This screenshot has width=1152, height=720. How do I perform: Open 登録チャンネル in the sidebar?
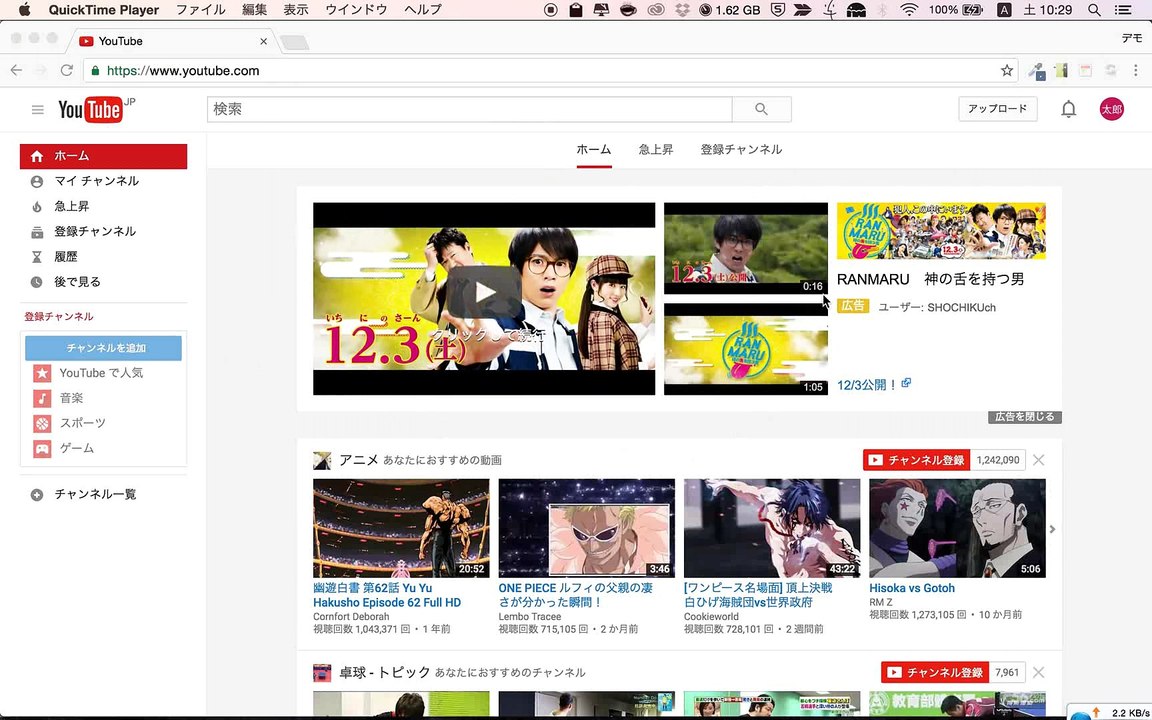104,231
